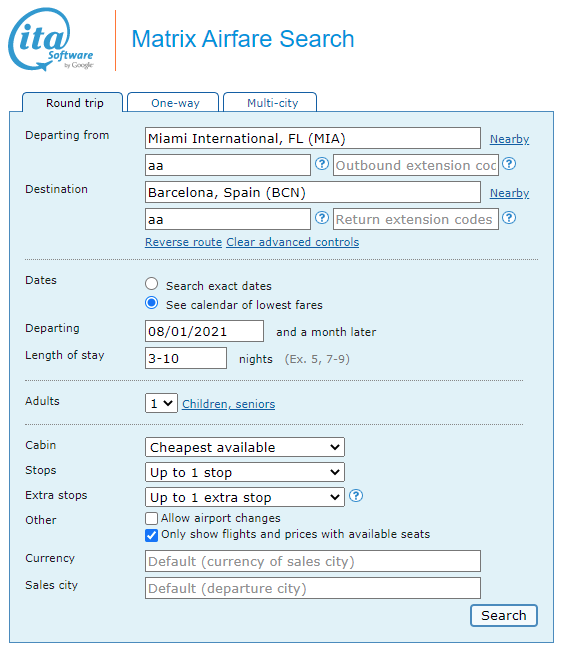Click Clear advanced controls link

pos(293,243)
